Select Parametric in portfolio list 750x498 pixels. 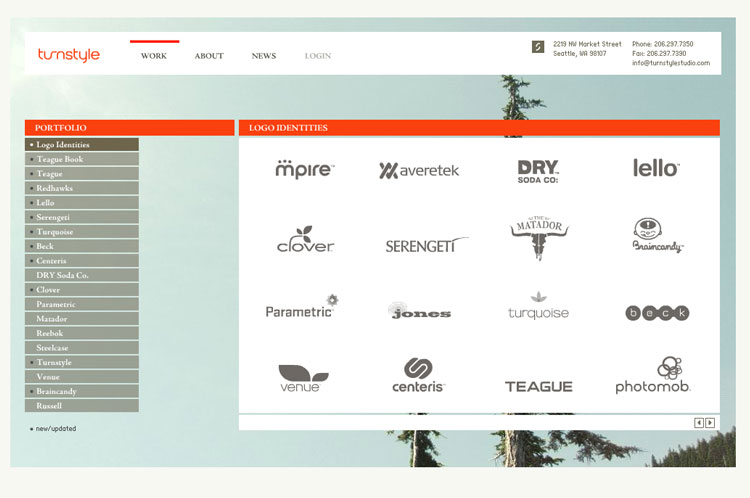click(x=82, y=304)
